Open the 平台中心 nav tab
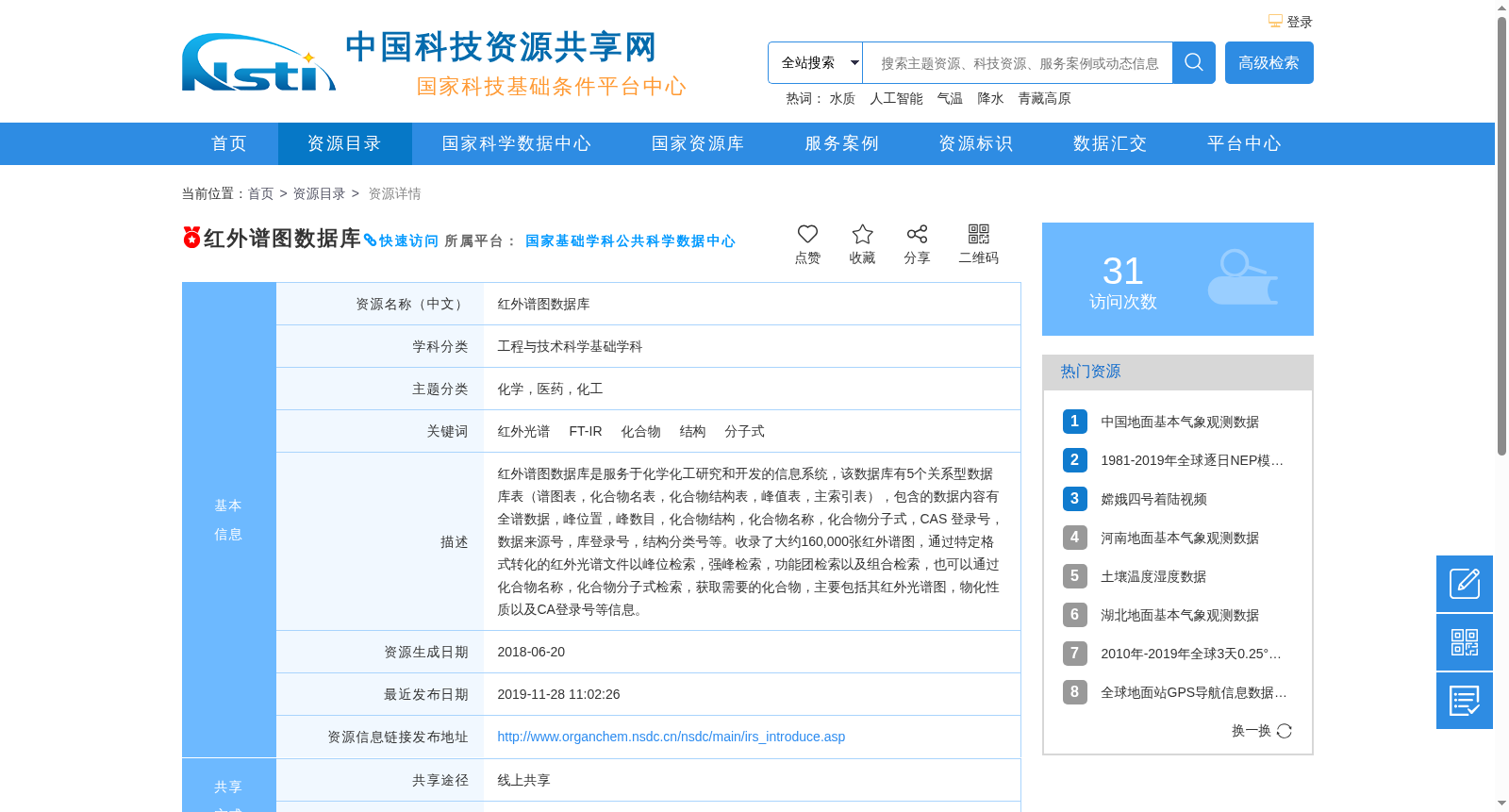Screen dimensions: 1509x812 (1244, 143)
